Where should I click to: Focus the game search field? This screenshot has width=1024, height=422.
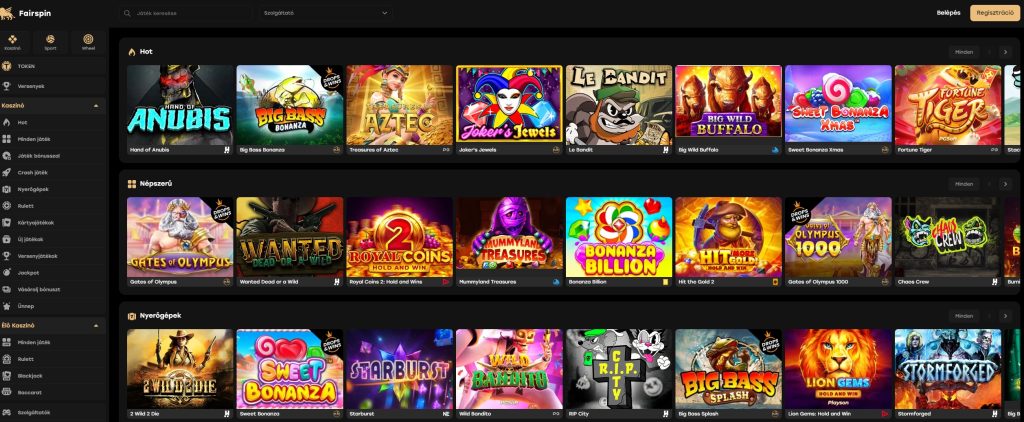tap(185, 13)
